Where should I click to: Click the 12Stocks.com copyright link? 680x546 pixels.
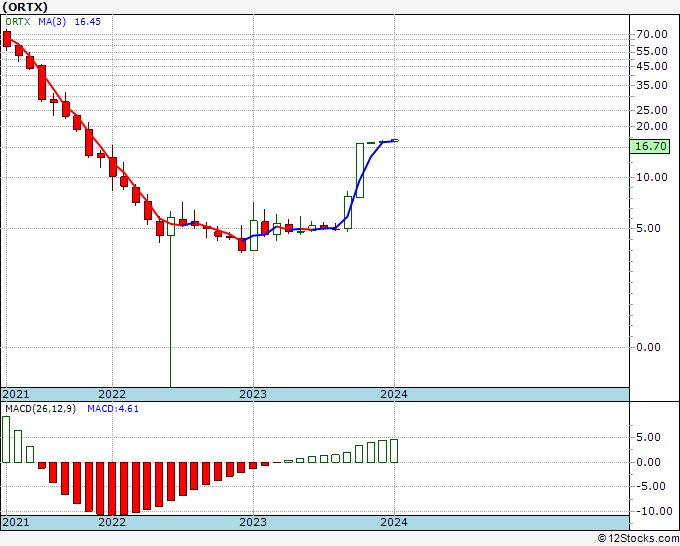coord(638,538)
